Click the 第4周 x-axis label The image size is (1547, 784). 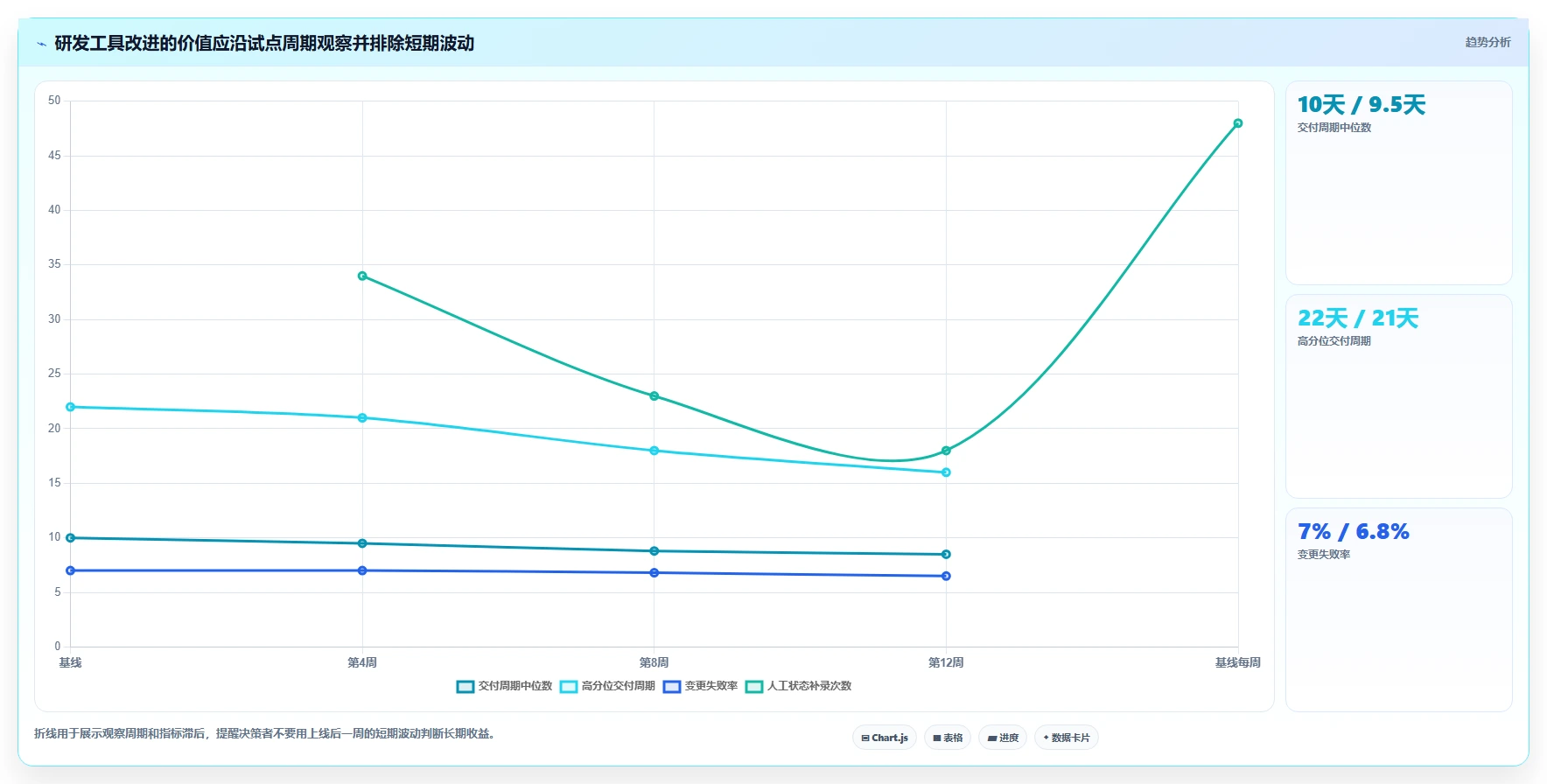pyautogui.click(x=362, y=662)
